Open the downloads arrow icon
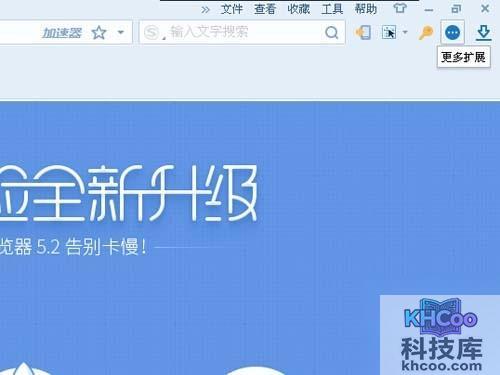 pyautogui.click(x=483, y=33)
